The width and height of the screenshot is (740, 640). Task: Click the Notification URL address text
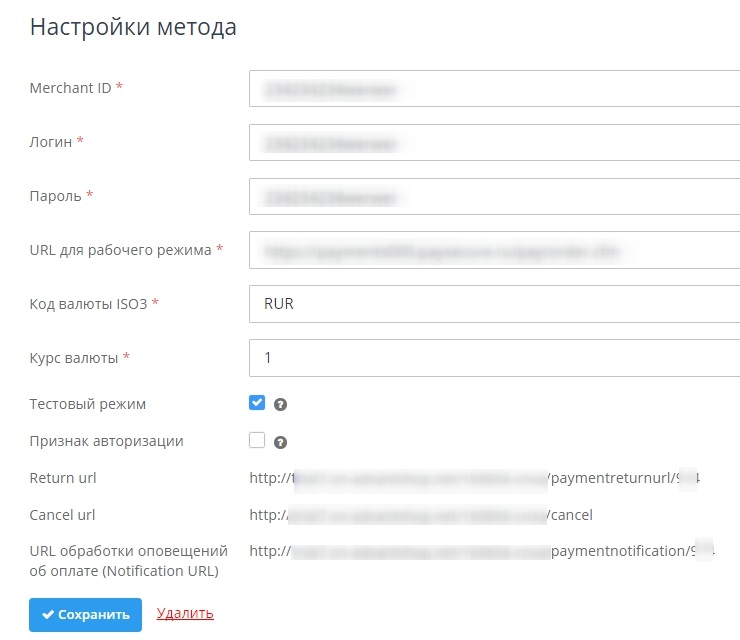[482, 551]
